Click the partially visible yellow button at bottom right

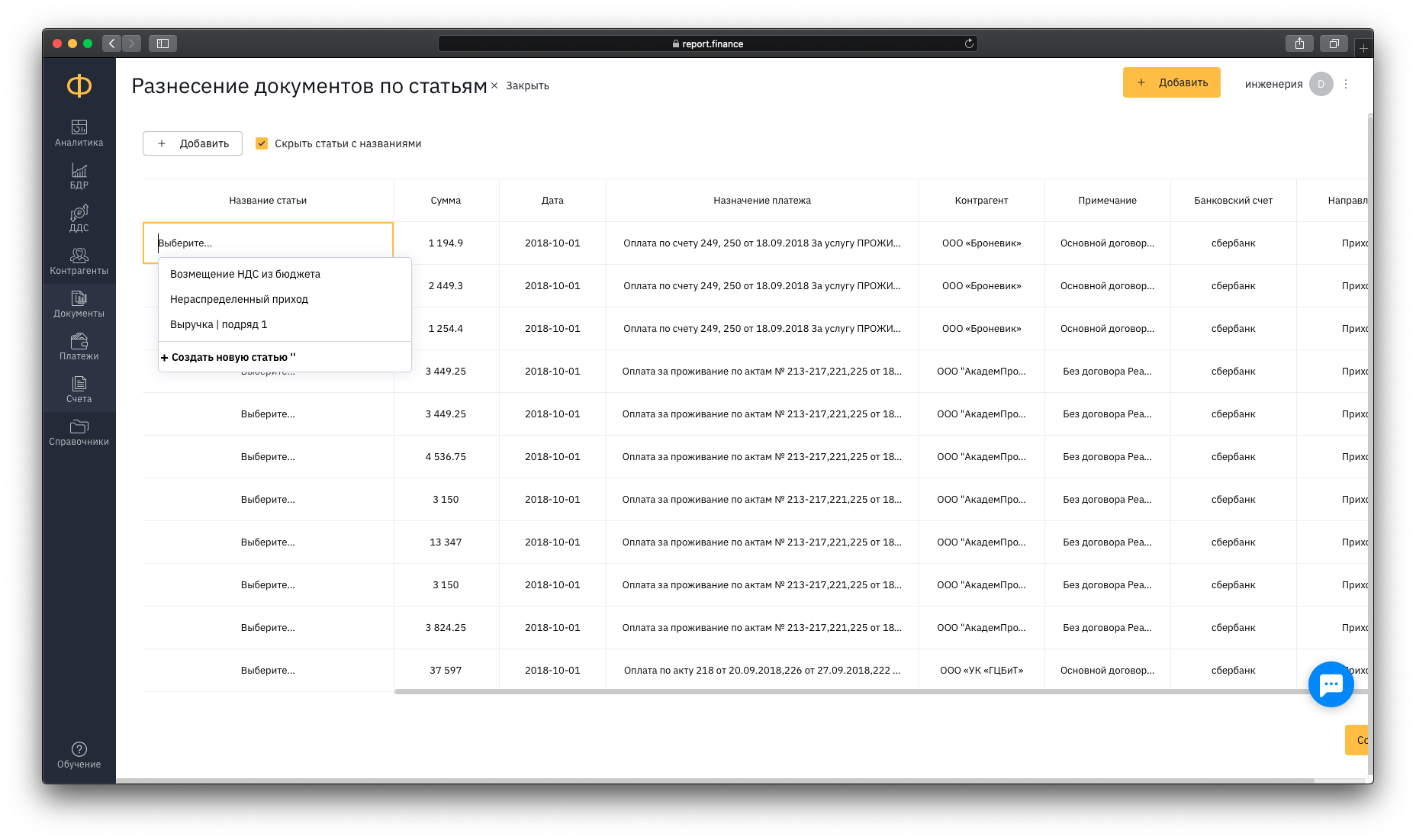pyautogui.click(x=1356, y=740)
